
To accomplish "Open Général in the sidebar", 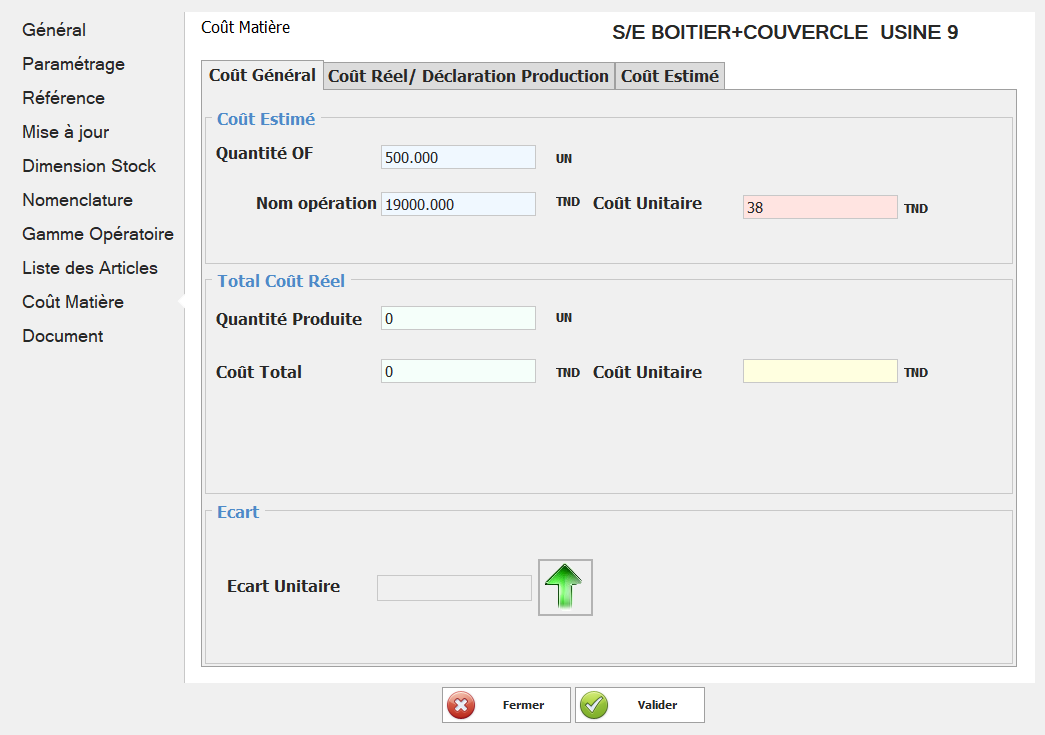I will pyautogui.click(x=54, y=30).
